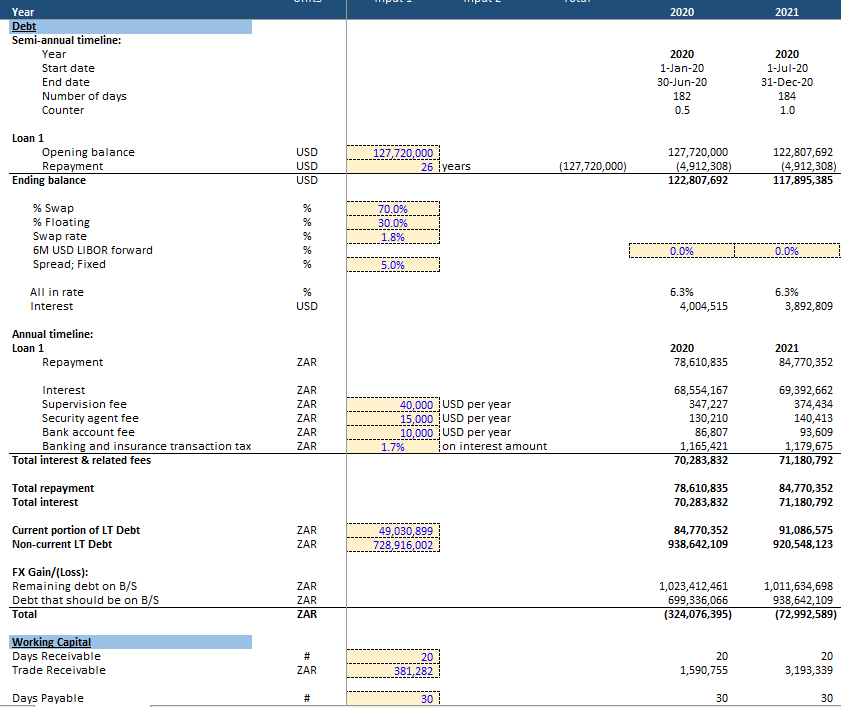Click the Annual timeline label
Viewport: 841px width, 707px height.
[53, 334]
